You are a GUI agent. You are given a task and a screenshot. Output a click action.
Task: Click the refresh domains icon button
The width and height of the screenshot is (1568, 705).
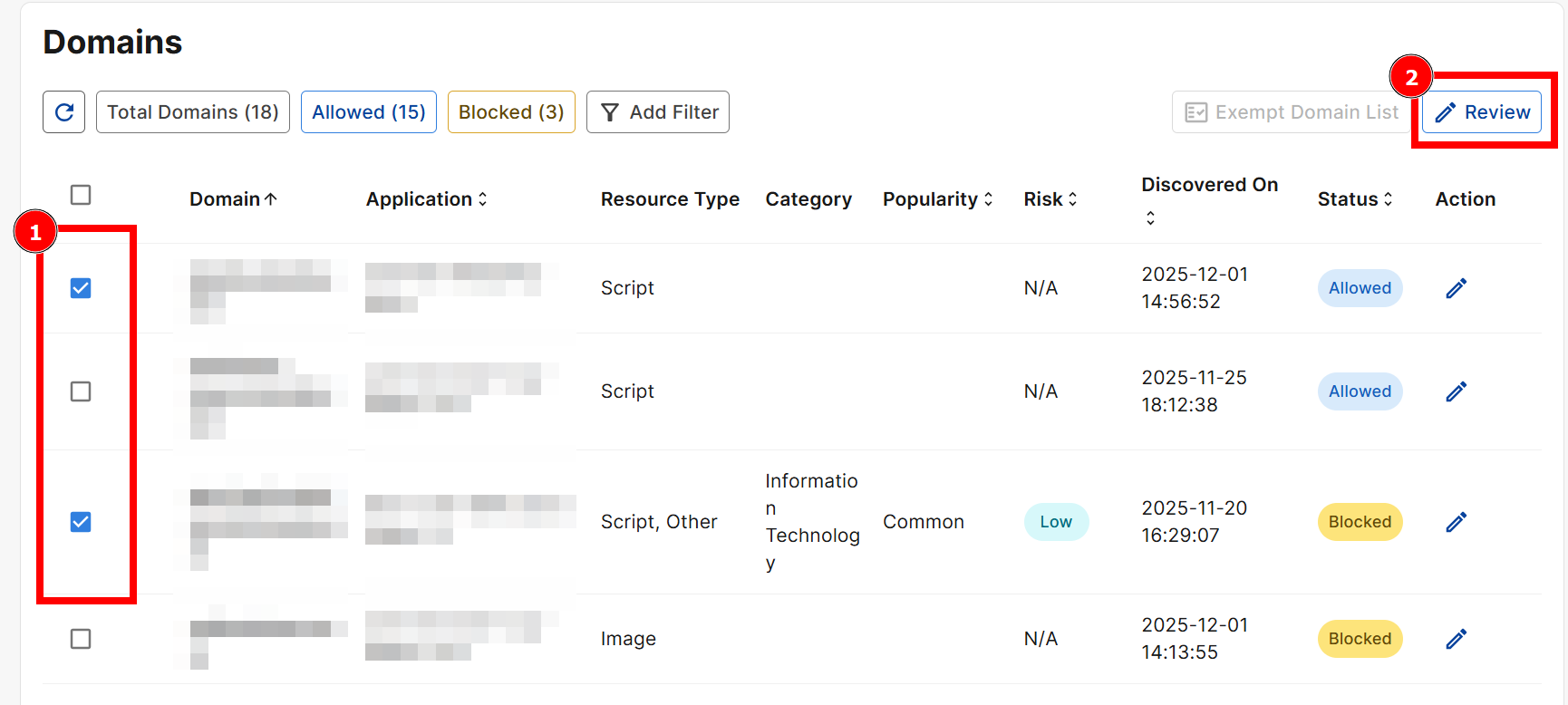63,112
